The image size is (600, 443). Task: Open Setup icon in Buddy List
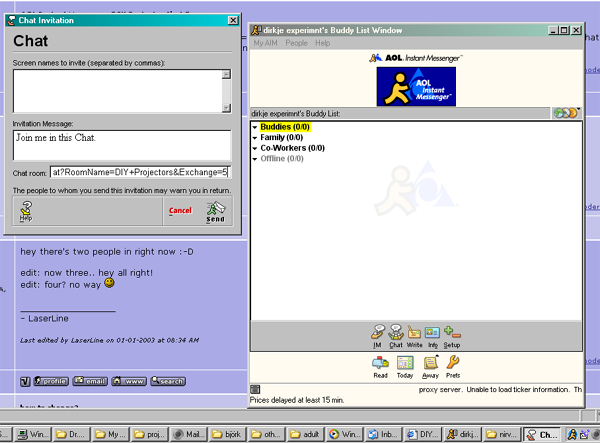(452, 336)
